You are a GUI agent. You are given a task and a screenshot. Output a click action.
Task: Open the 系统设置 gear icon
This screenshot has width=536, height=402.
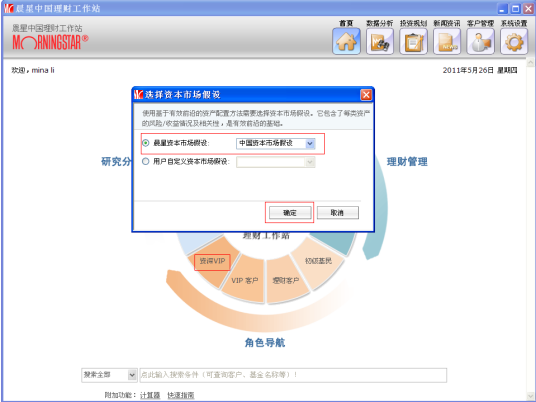514,41
